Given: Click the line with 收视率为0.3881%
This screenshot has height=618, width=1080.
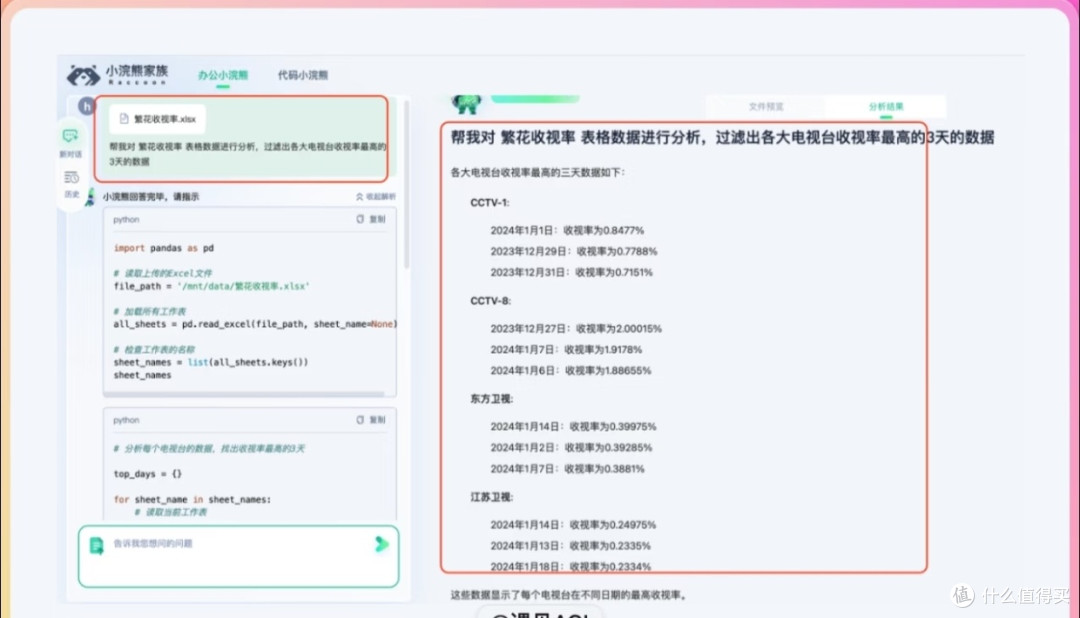Looking at the screenshot, I should point(567,468).
